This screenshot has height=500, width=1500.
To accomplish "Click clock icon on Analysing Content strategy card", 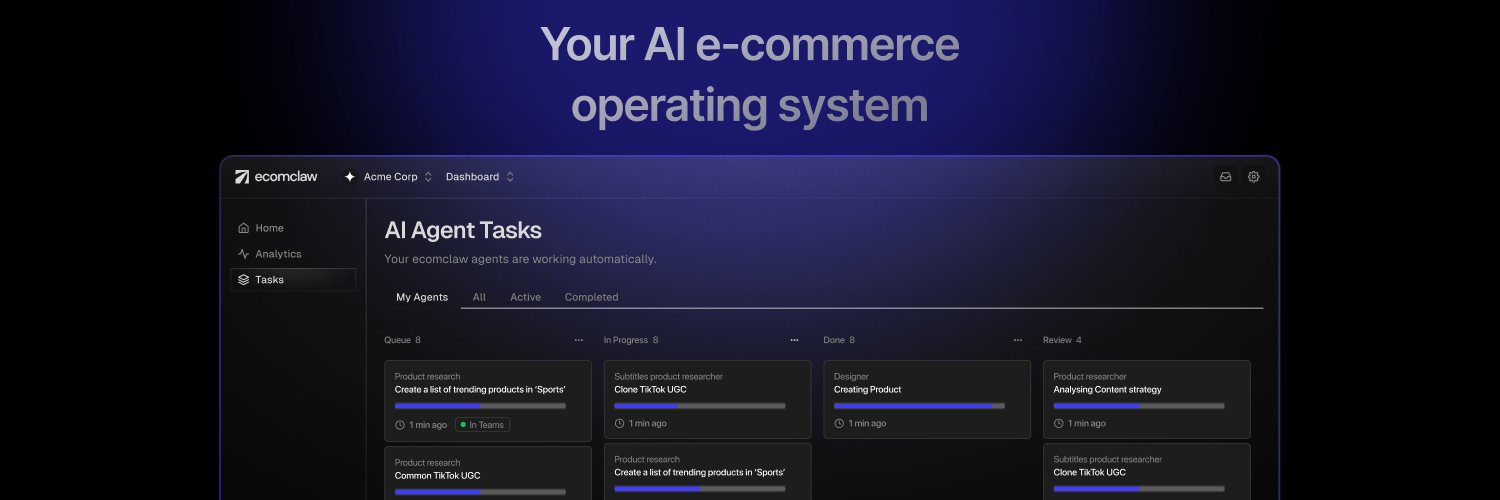I will [x=1059, y=423].
